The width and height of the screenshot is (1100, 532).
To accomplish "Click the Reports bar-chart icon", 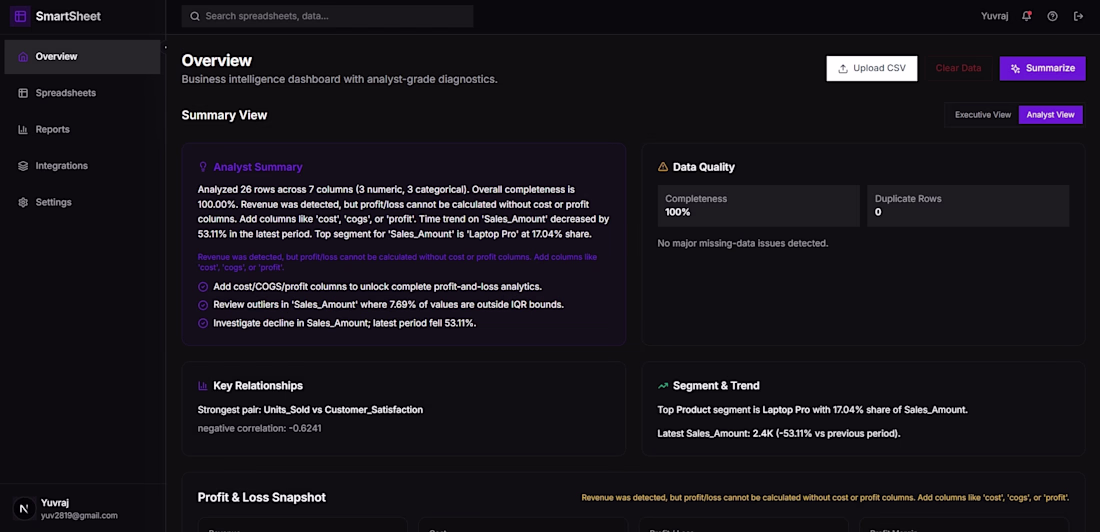I will point(22,130).
